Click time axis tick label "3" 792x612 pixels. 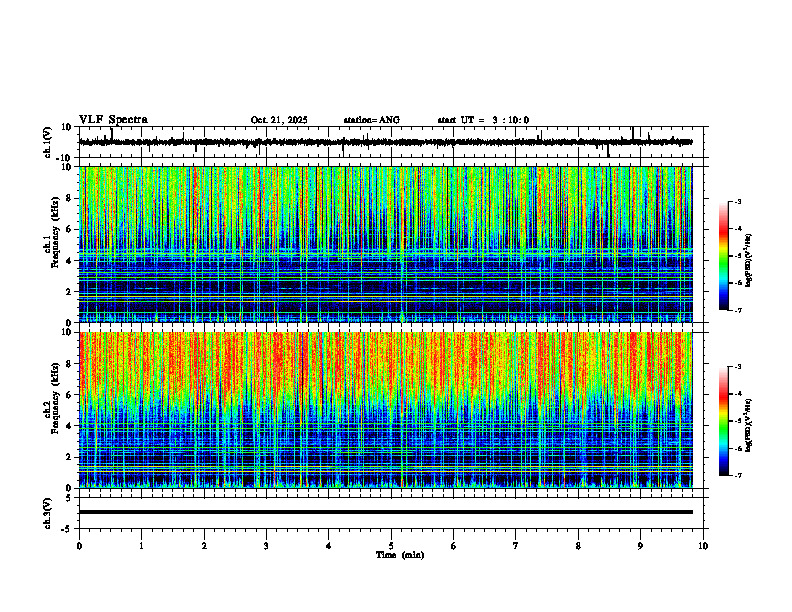tap(266, 546)
